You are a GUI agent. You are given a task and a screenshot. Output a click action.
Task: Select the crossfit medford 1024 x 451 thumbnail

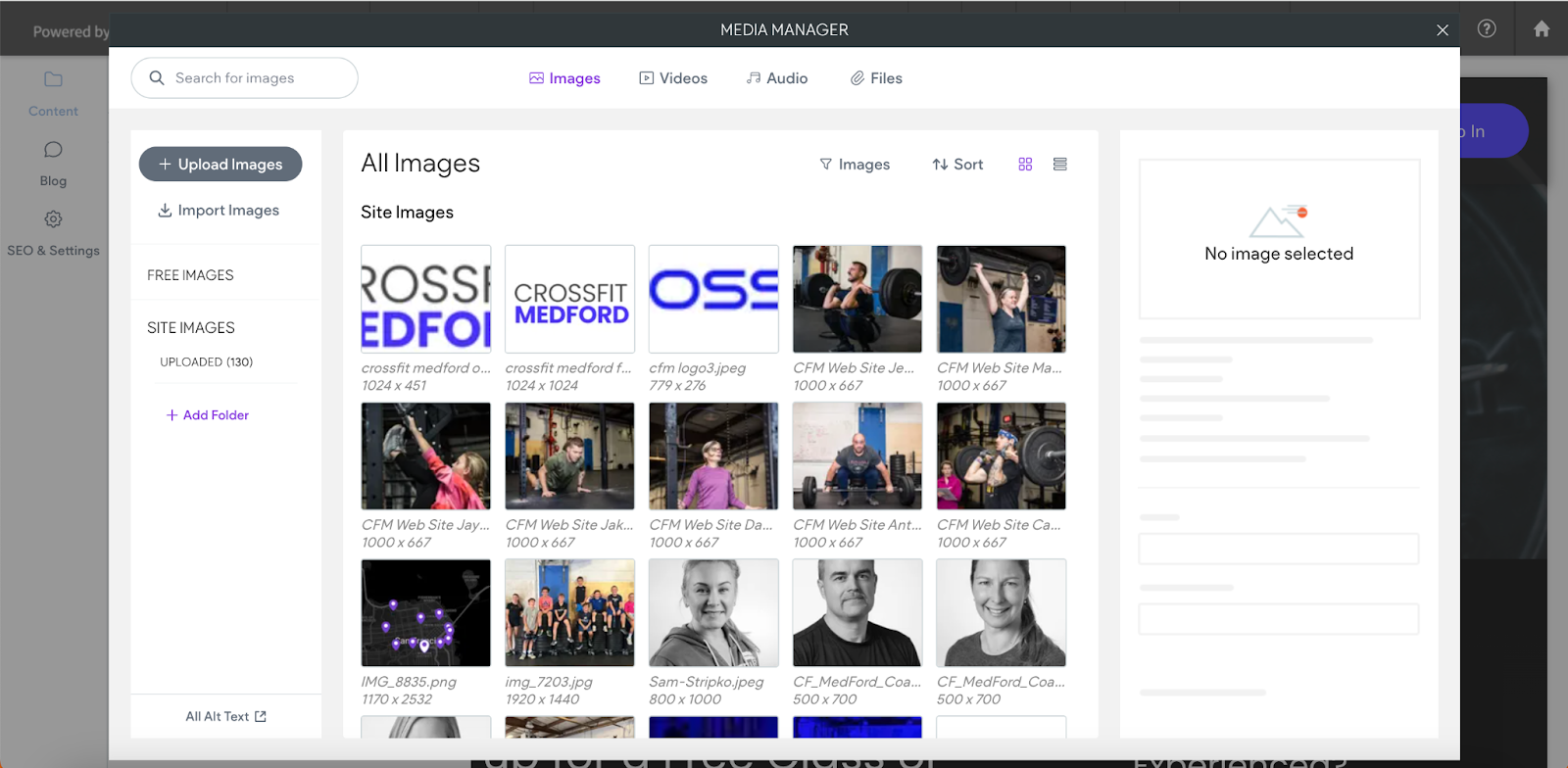pos(426,299)
